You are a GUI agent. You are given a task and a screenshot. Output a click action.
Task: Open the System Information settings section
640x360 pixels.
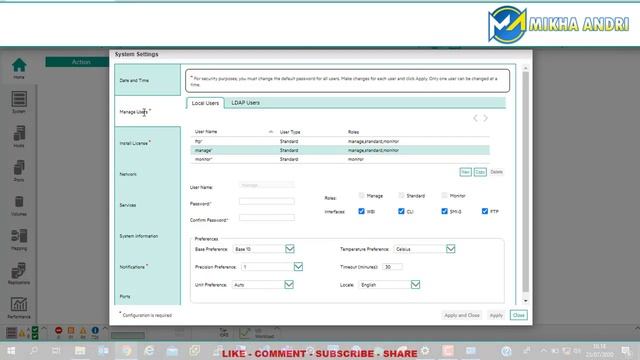(x=147, y=236)
